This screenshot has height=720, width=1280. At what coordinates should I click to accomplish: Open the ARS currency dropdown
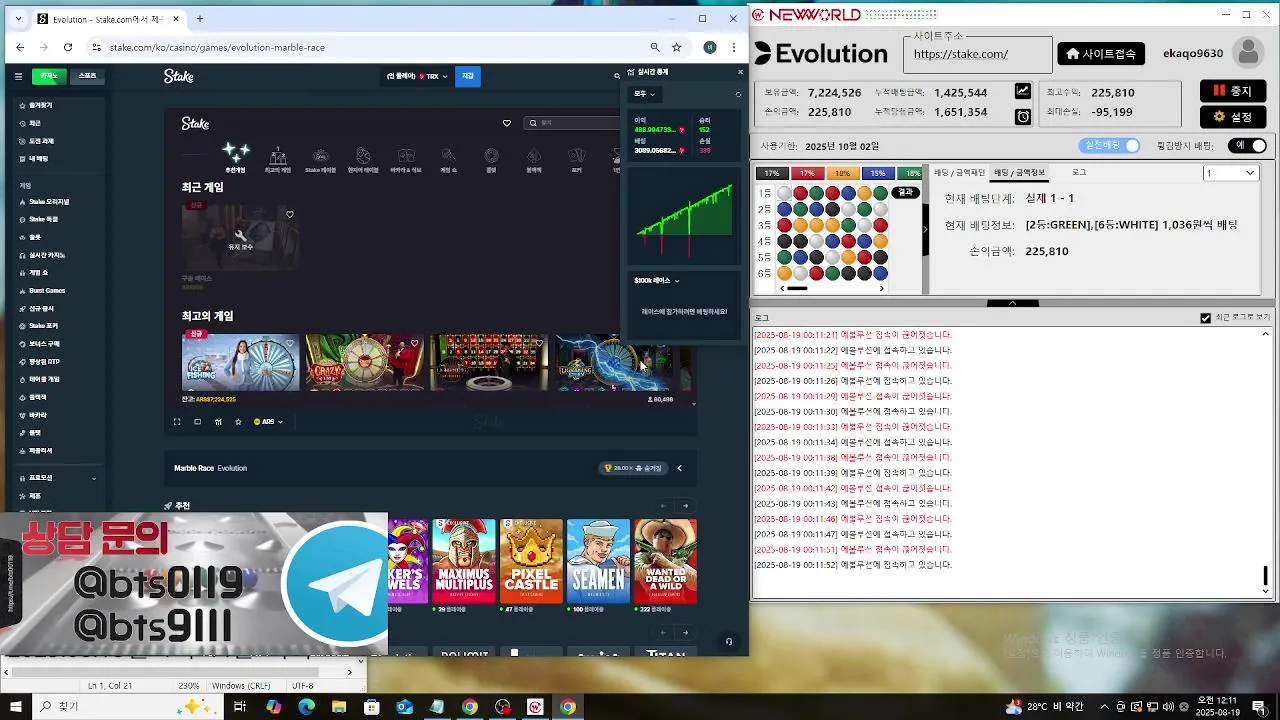tap(268, 422)
